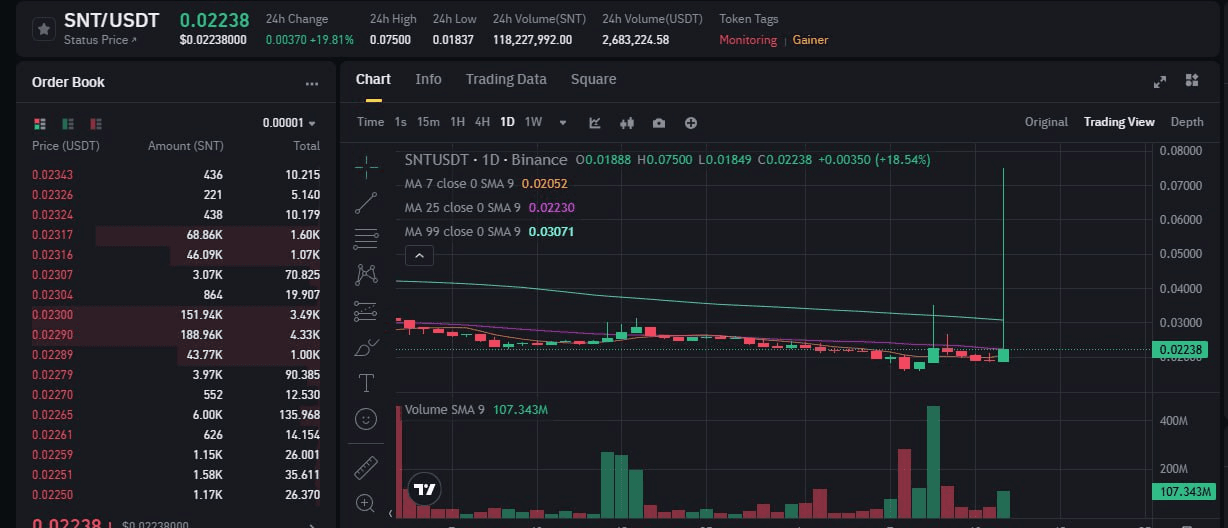Show both buy and sell orders view
The image size is (1228, 528).
(40, 123)
